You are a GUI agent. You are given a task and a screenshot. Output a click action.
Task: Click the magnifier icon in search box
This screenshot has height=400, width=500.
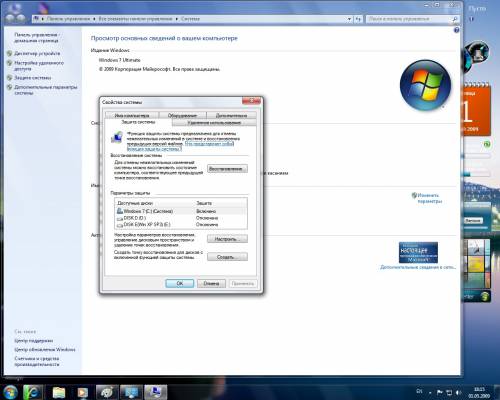454,19
